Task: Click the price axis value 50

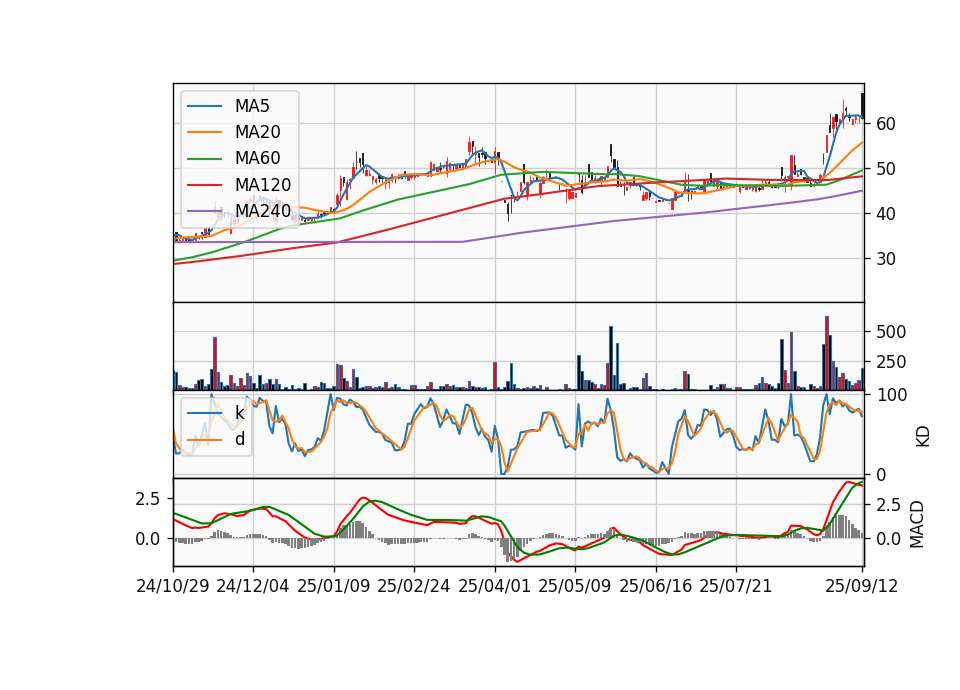Action: [x=886, y=169]
